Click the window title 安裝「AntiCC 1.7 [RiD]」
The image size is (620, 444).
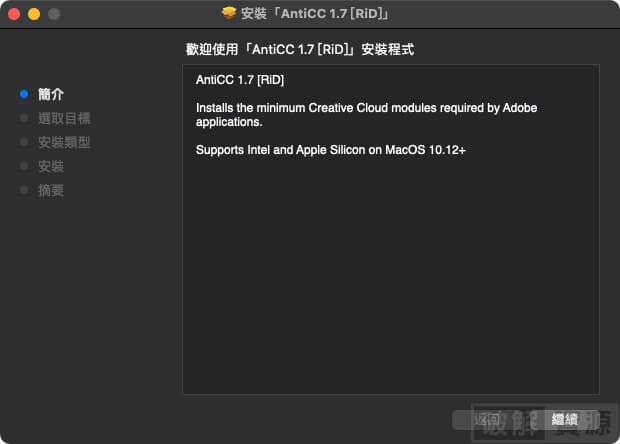pos(315,14)
